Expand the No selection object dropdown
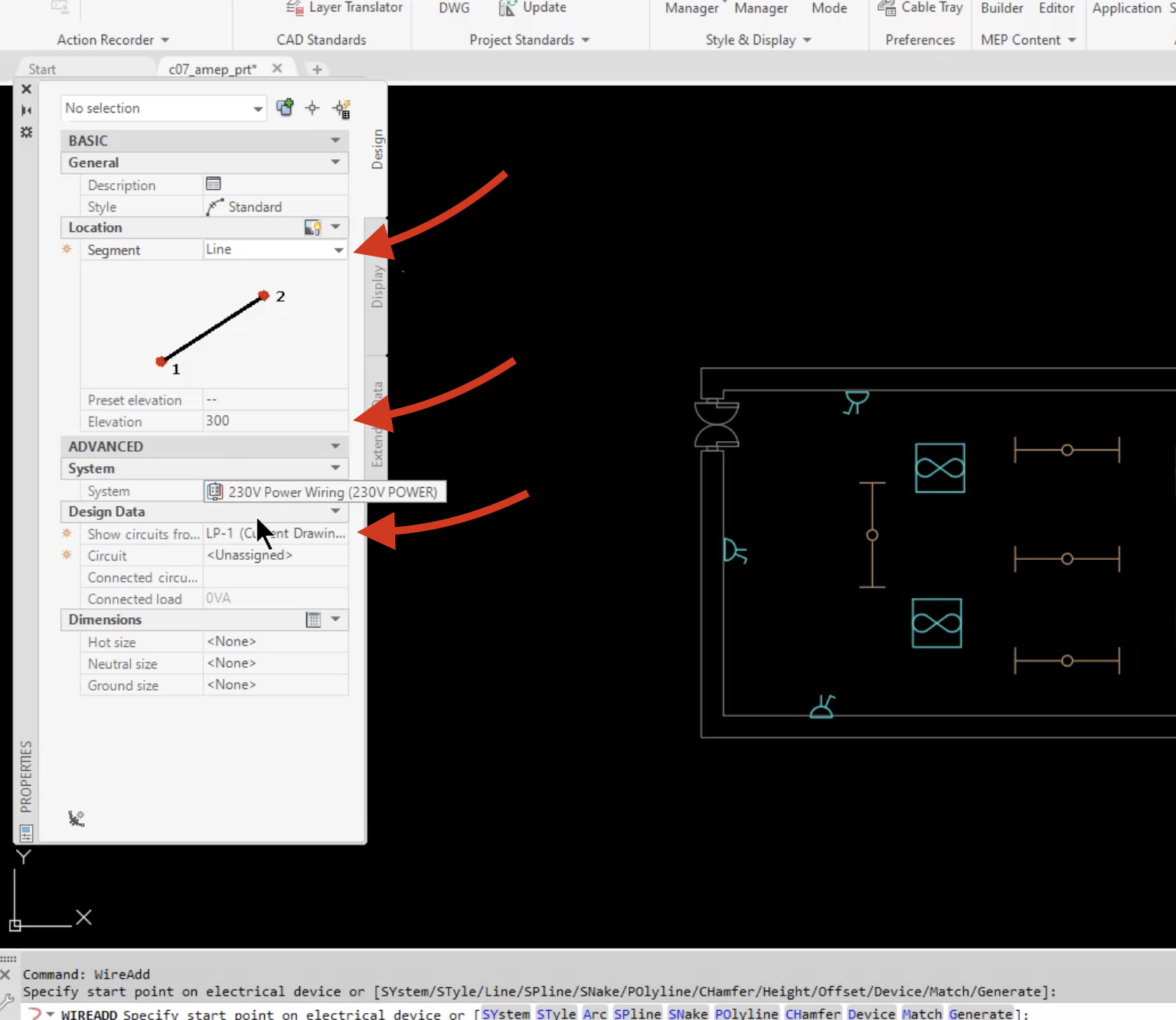Screen dimensions: 1176x1020 pos(257,108)
